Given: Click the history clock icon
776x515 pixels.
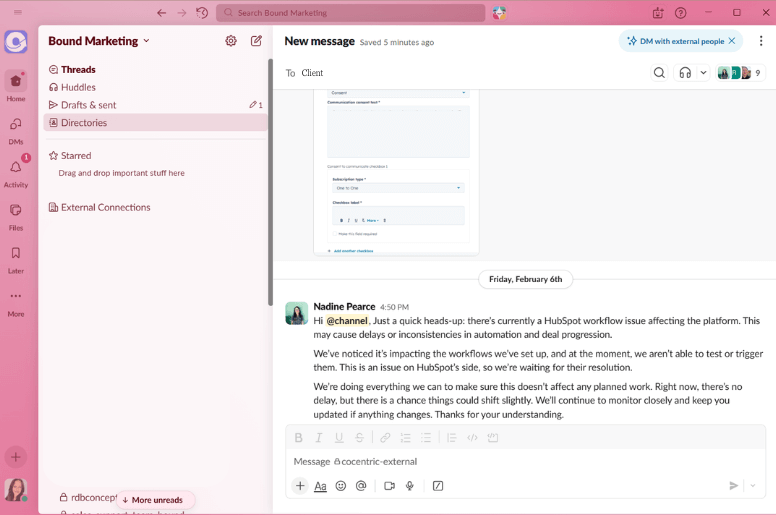Looking at the screenshot, I should [x=202, y=13].
